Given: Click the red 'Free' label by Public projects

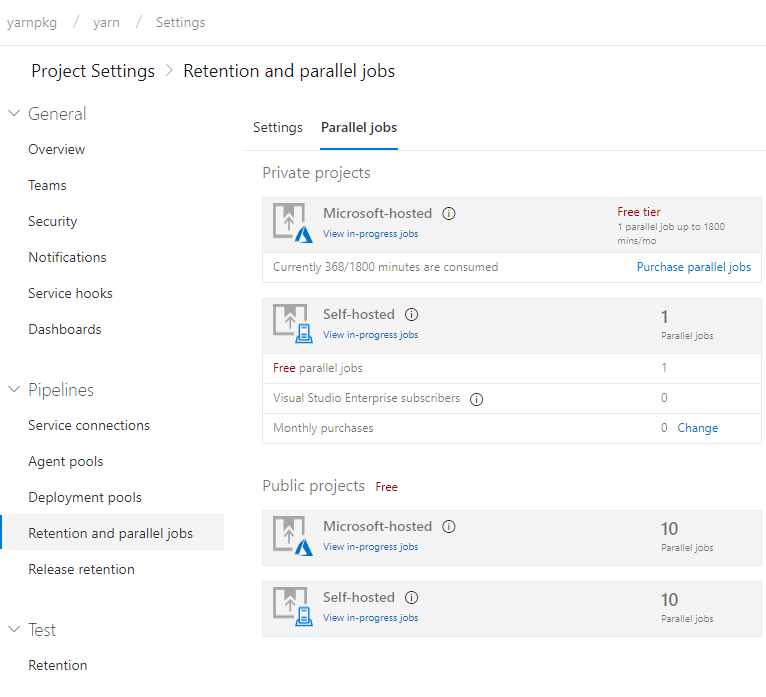Looking at the screenshot, I should point(386,487).
